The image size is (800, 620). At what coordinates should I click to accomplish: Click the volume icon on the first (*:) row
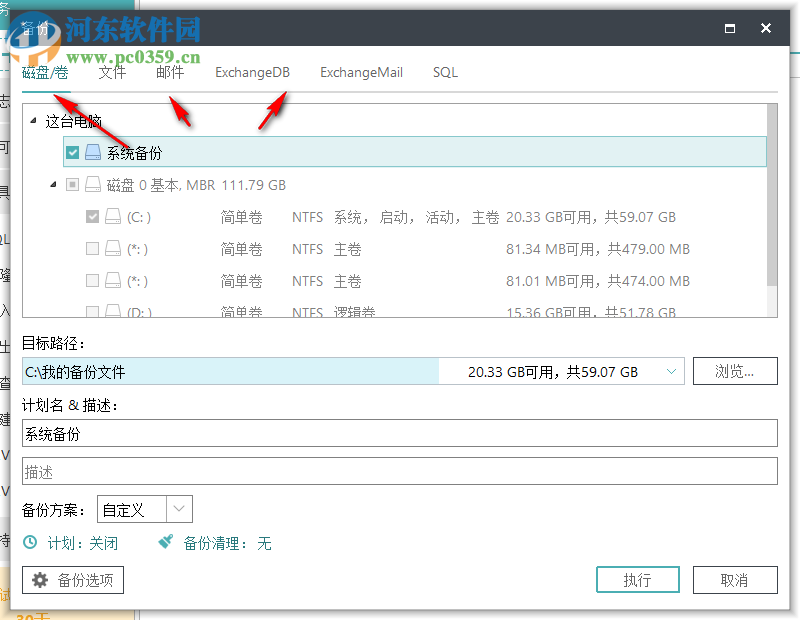click(111, 248)
